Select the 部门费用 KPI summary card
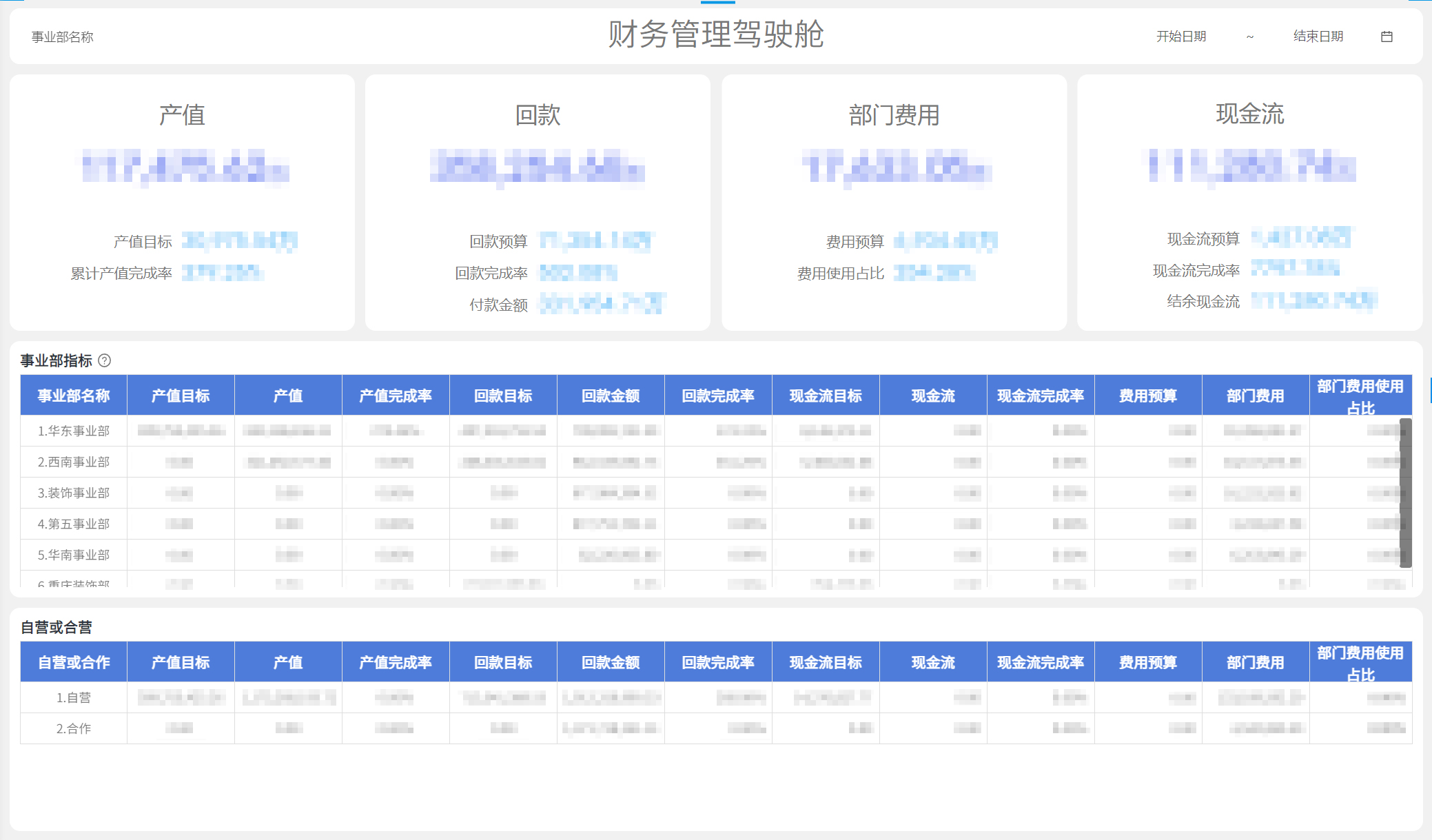This screenshot has width=1432, height=840. pyautogui.click(x=894, y=203)
